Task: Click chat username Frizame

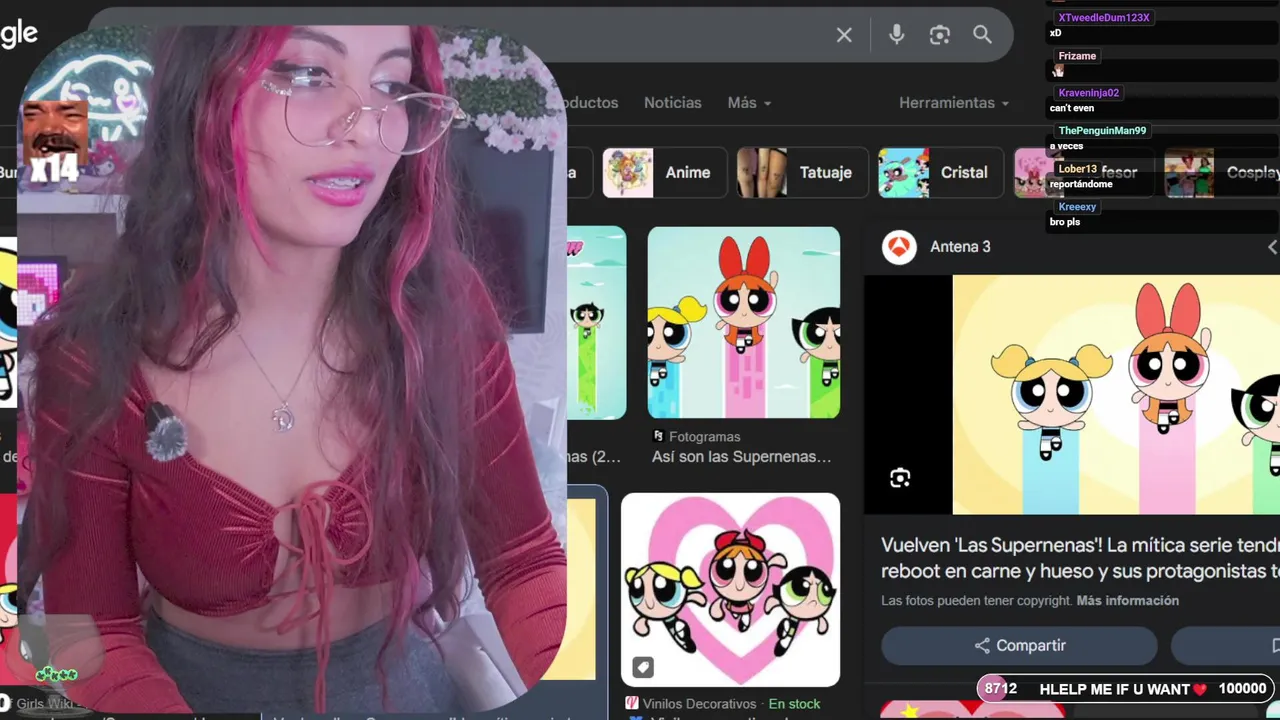Action: pyautogui.click(x=1077, y=56)
